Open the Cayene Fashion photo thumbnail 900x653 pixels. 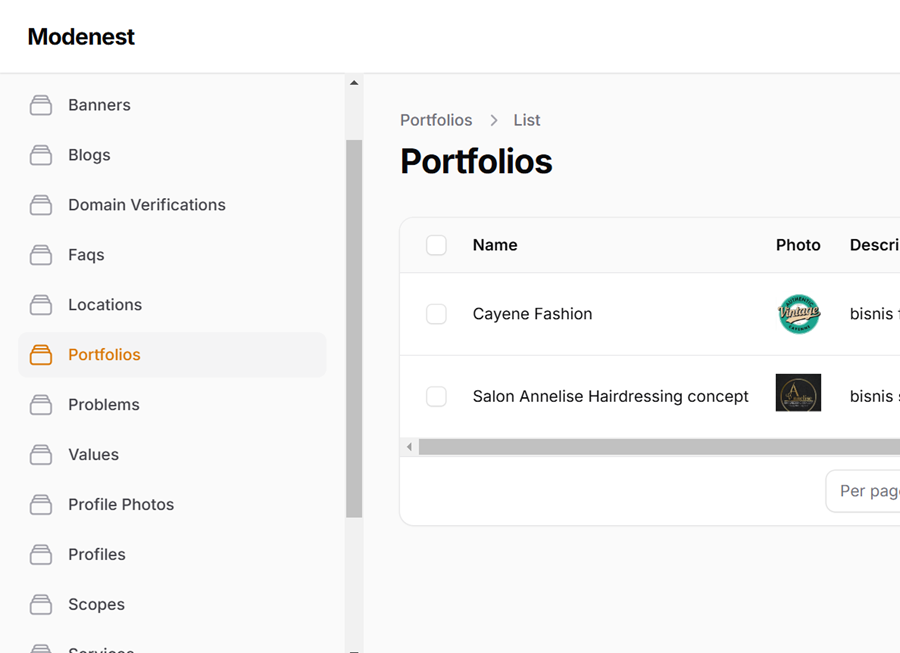pos(798,314)
